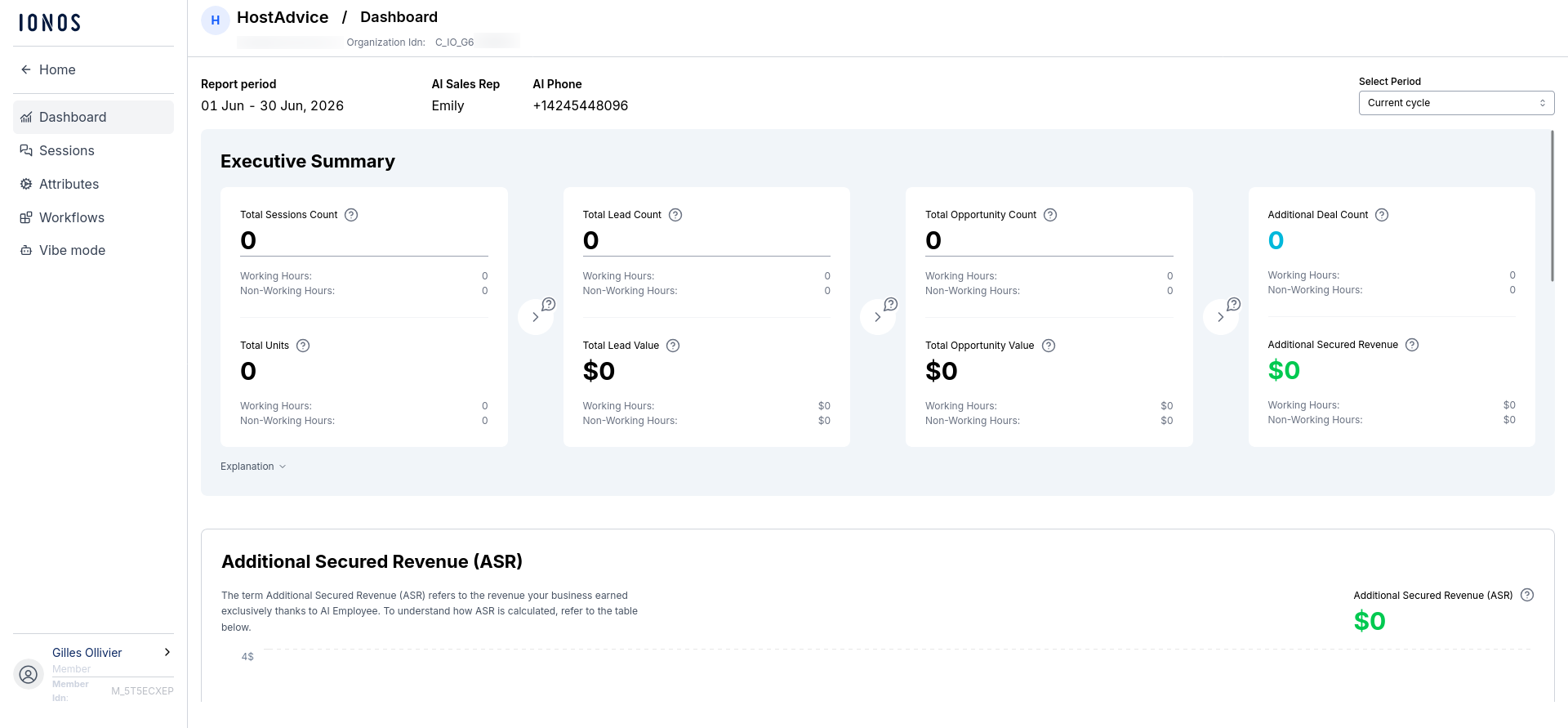Open Select Period dropdown
Image resolution: width=1568 pixels, height=728 pixels.
pos(1456,103)
